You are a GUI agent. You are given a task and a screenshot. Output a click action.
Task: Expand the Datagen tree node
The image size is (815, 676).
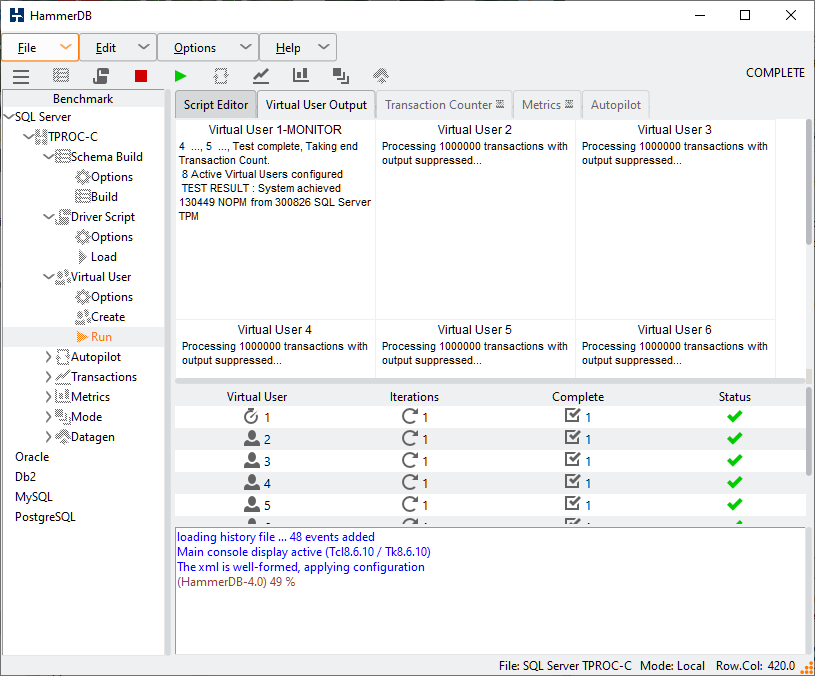(48, 437)
